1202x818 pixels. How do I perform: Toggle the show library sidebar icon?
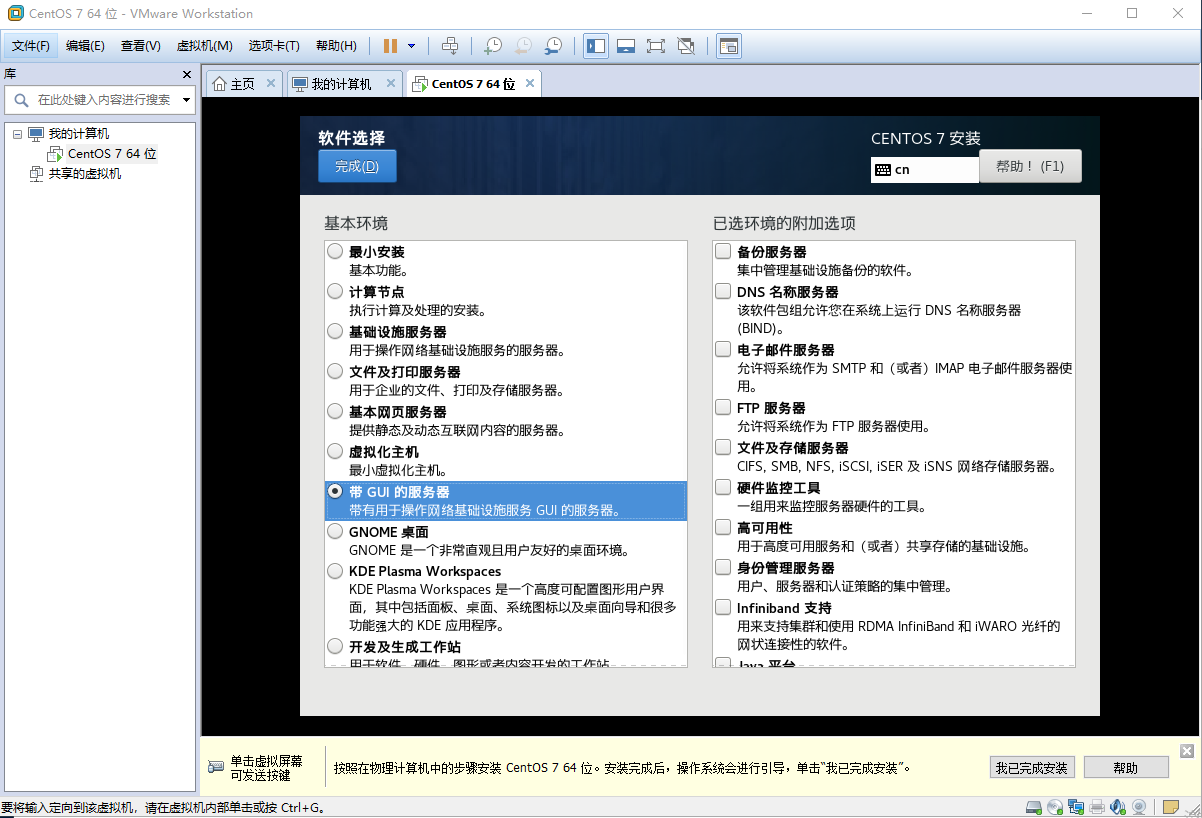click(596, 46)
